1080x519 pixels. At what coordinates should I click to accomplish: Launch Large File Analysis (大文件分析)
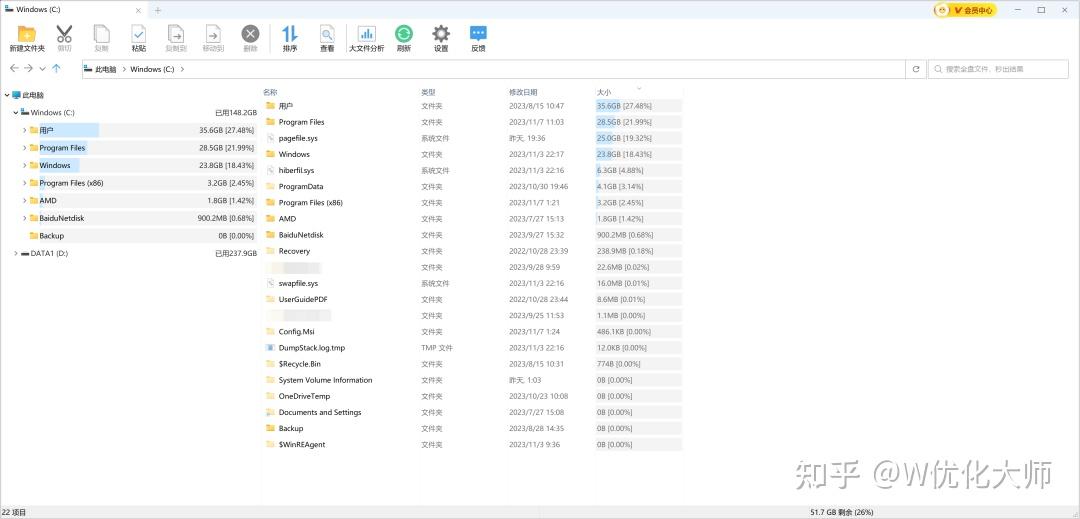click(366, 39)
